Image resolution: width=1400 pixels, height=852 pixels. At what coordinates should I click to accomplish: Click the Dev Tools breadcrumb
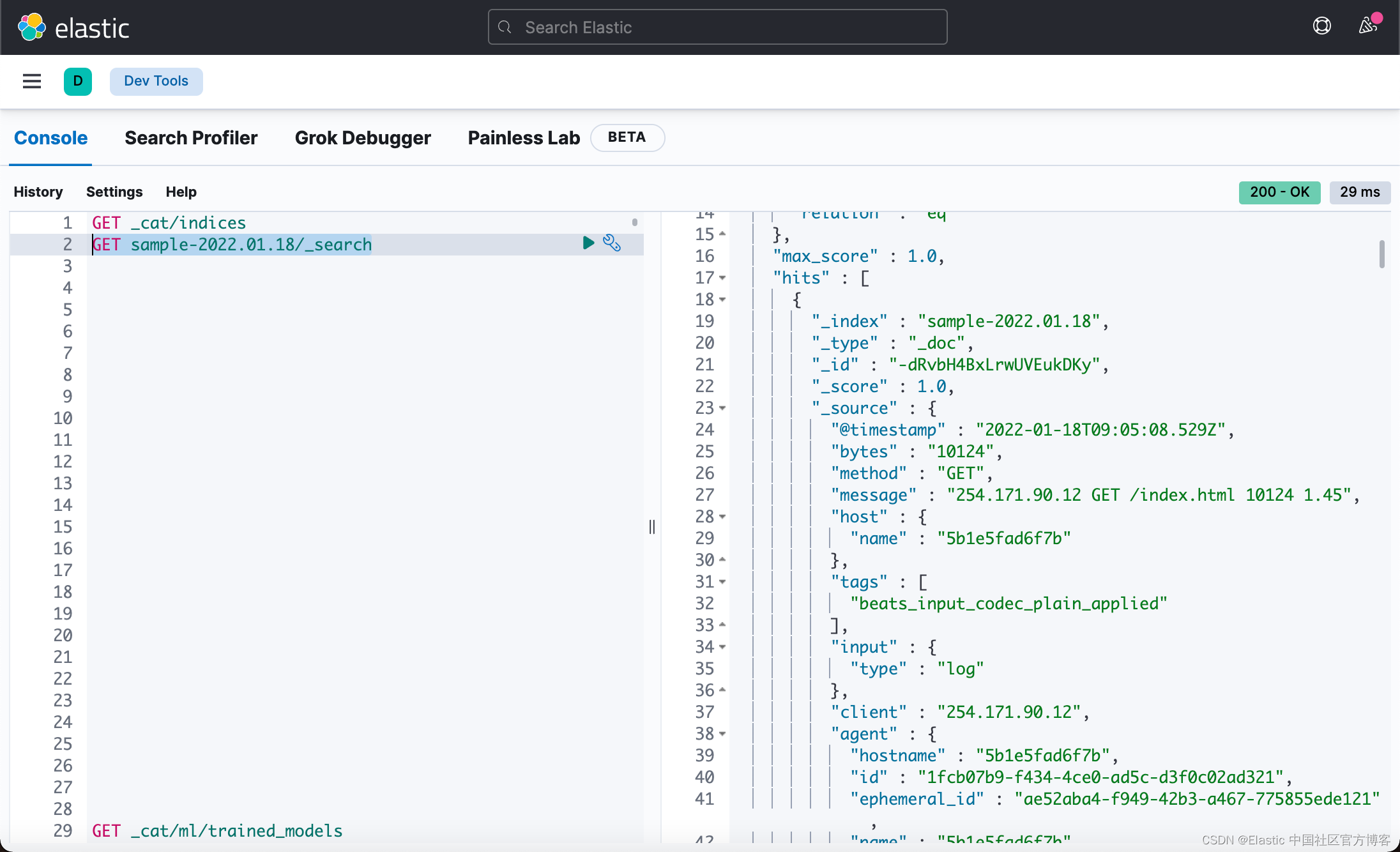156,81
